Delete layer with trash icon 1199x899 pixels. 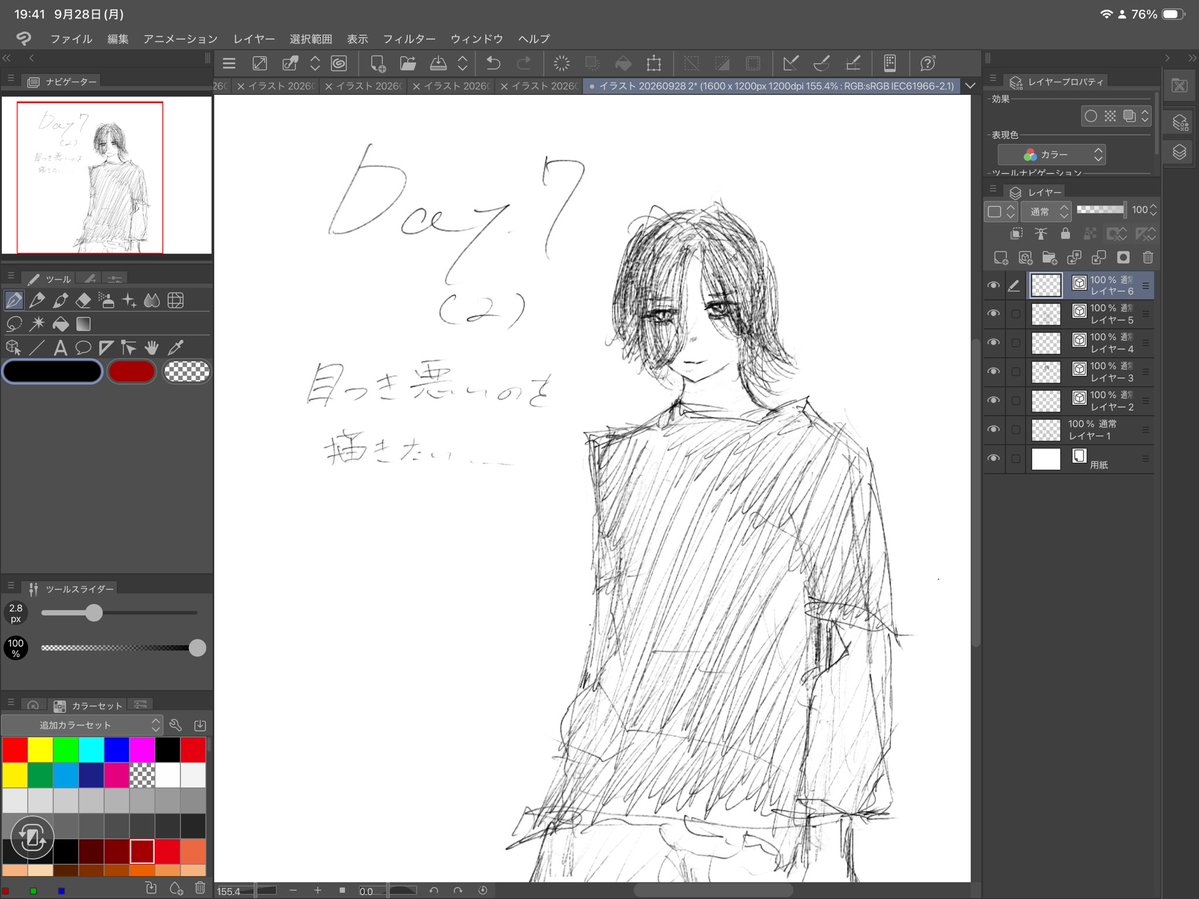(1147, 258)
